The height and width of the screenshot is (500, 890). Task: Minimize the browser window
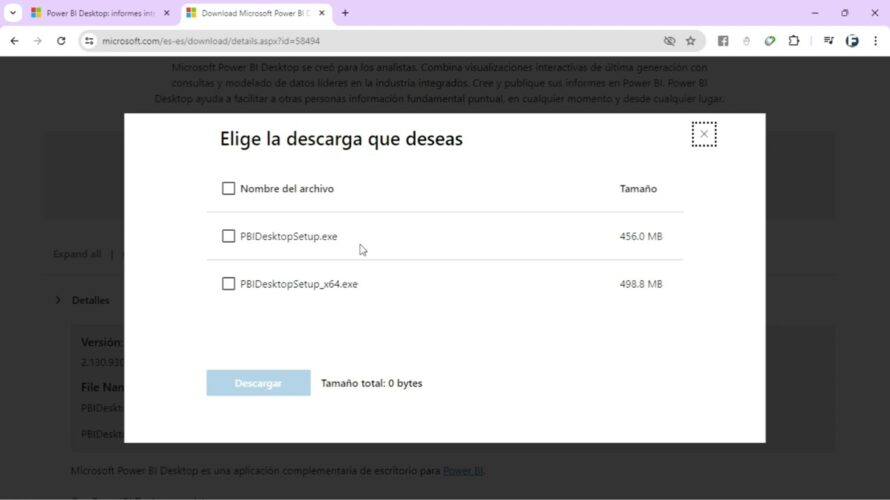[x=815, y=12]
